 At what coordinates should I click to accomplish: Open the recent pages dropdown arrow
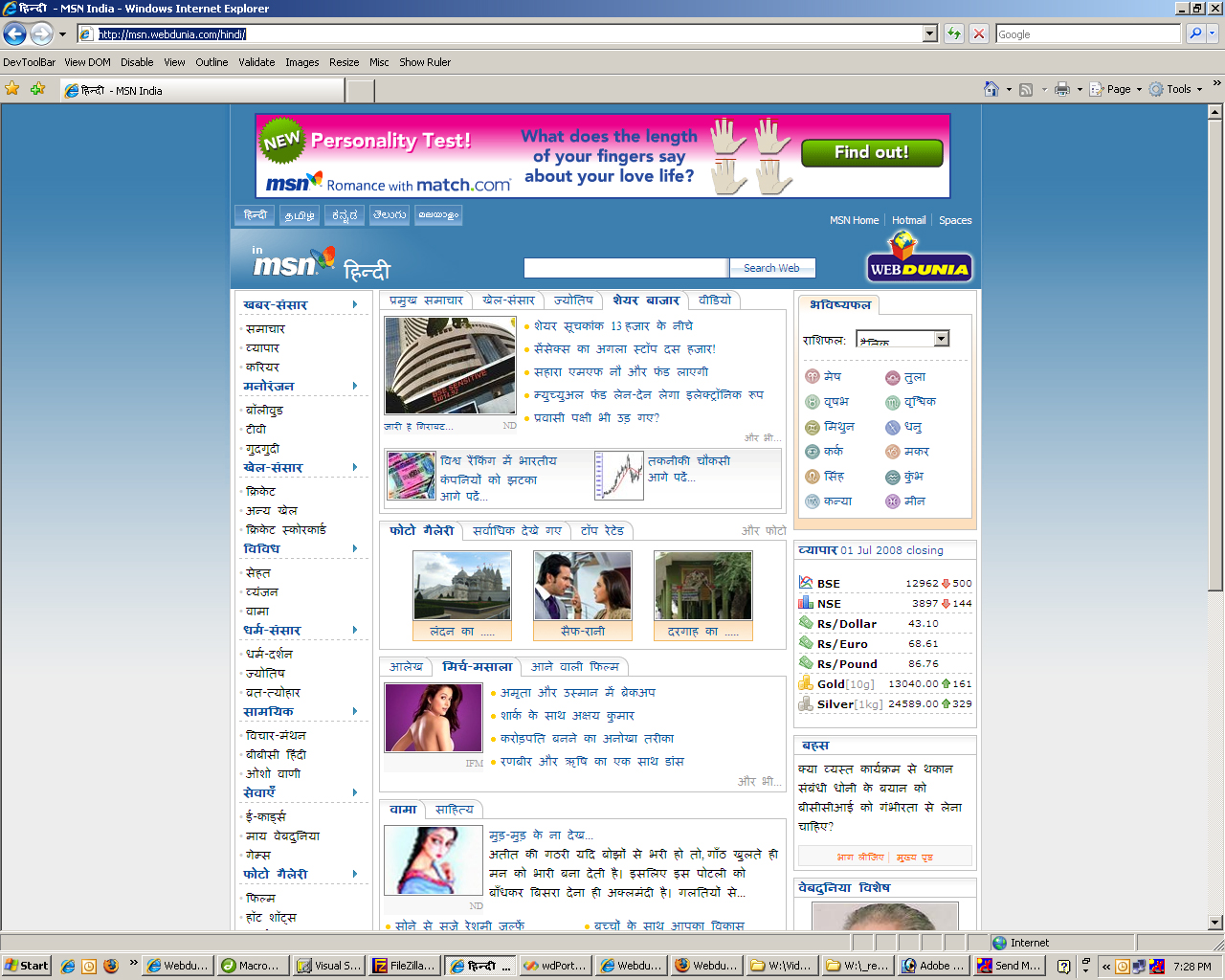62,34
